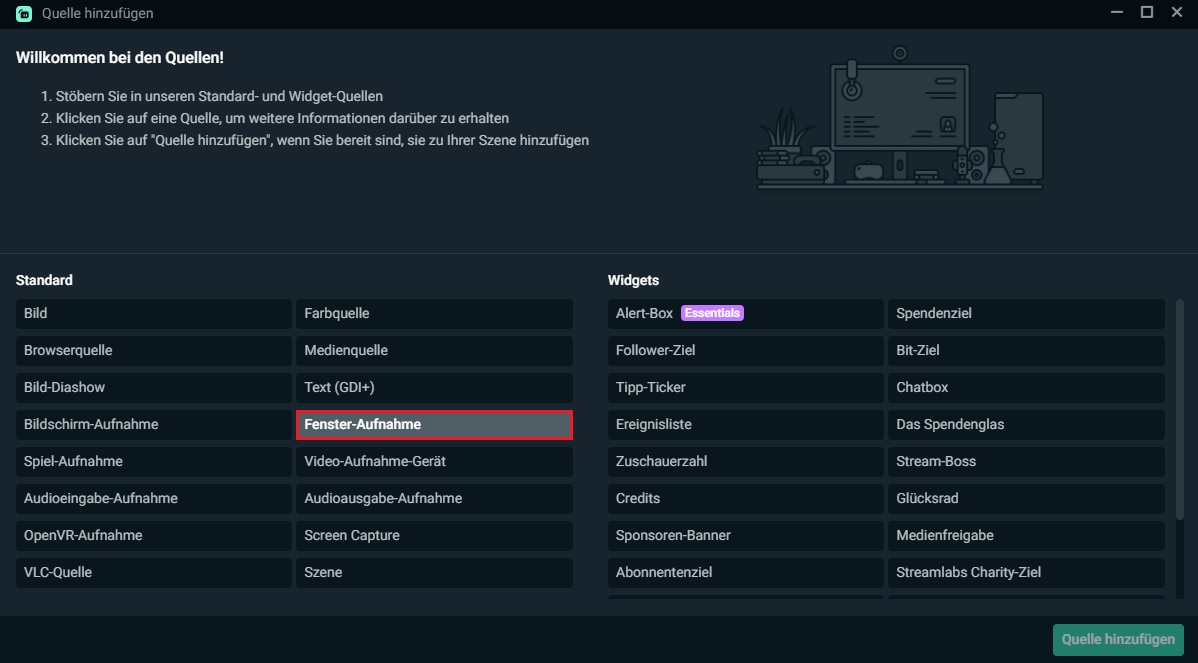Choose the Szene source

(x=434, y=572)
